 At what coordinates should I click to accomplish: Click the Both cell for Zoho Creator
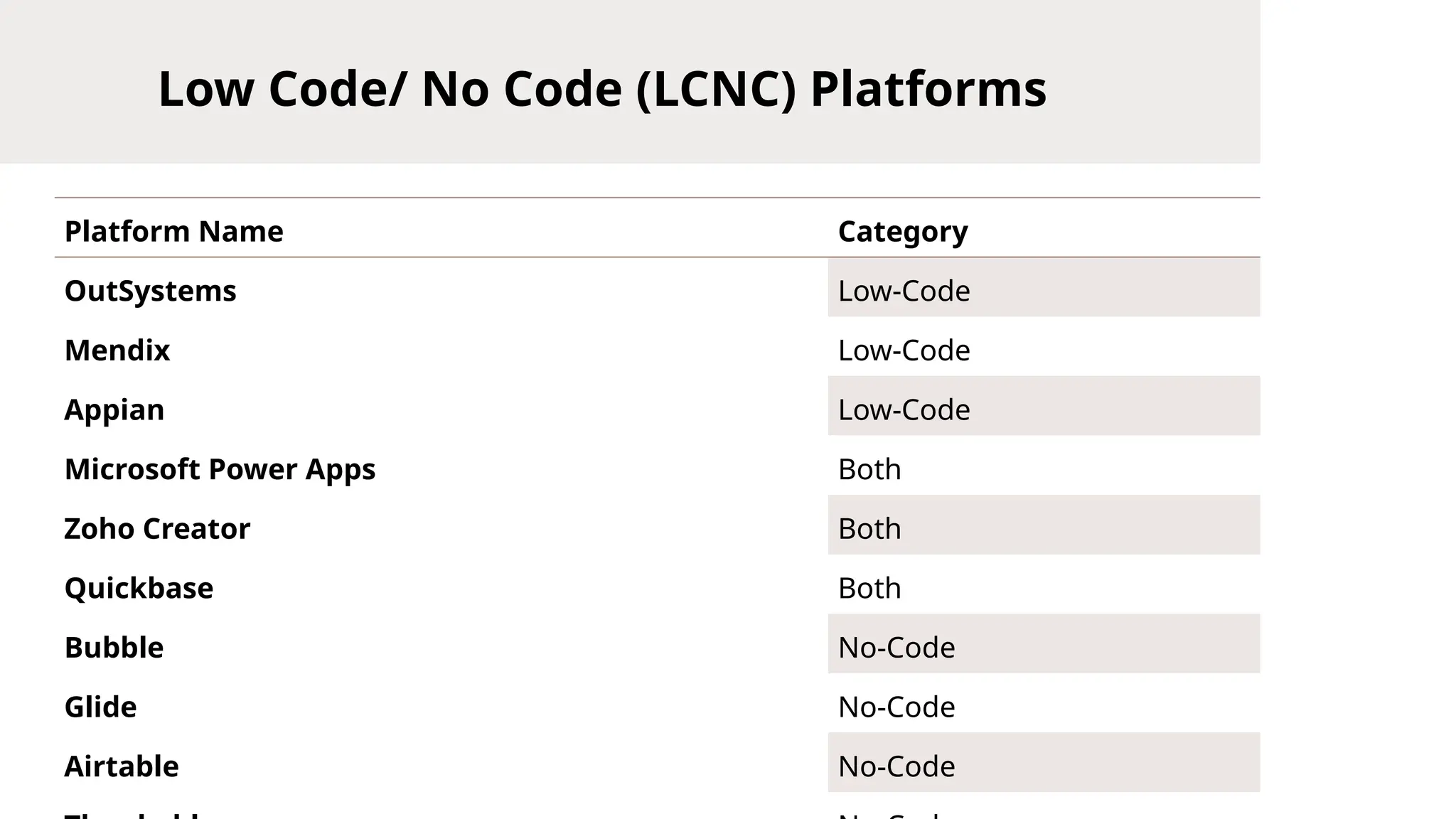pyautogui.click(x=869, y=529)
